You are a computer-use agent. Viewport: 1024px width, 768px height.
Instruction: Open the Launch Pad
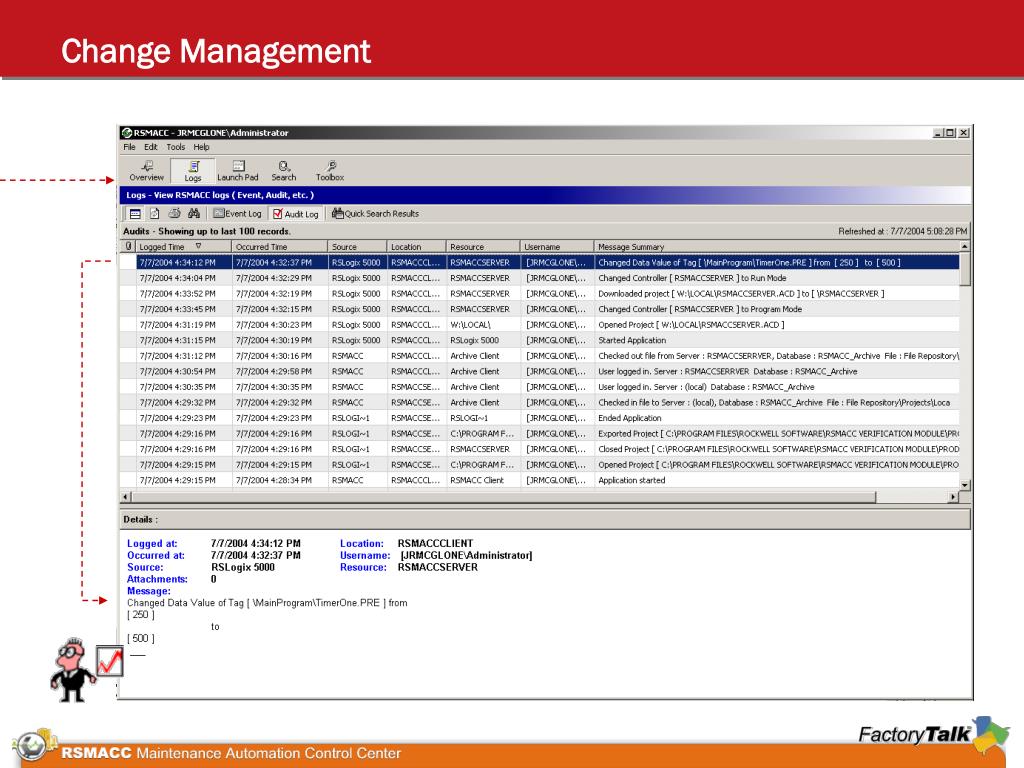238,171
